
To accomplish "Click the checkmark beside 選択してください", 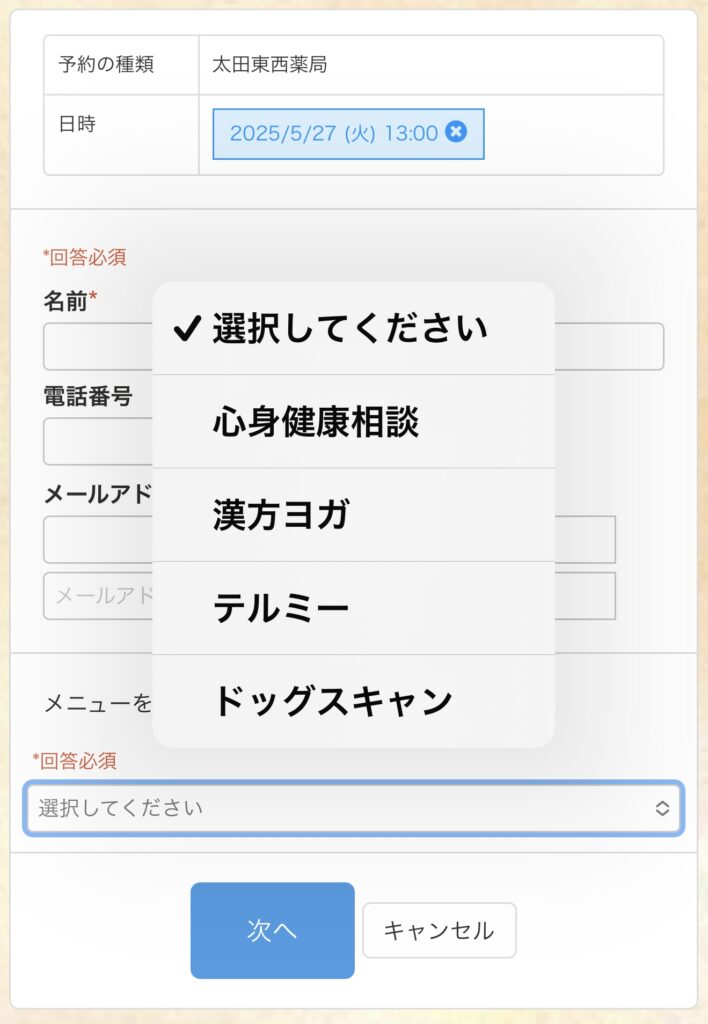I will tap(187, 328).
